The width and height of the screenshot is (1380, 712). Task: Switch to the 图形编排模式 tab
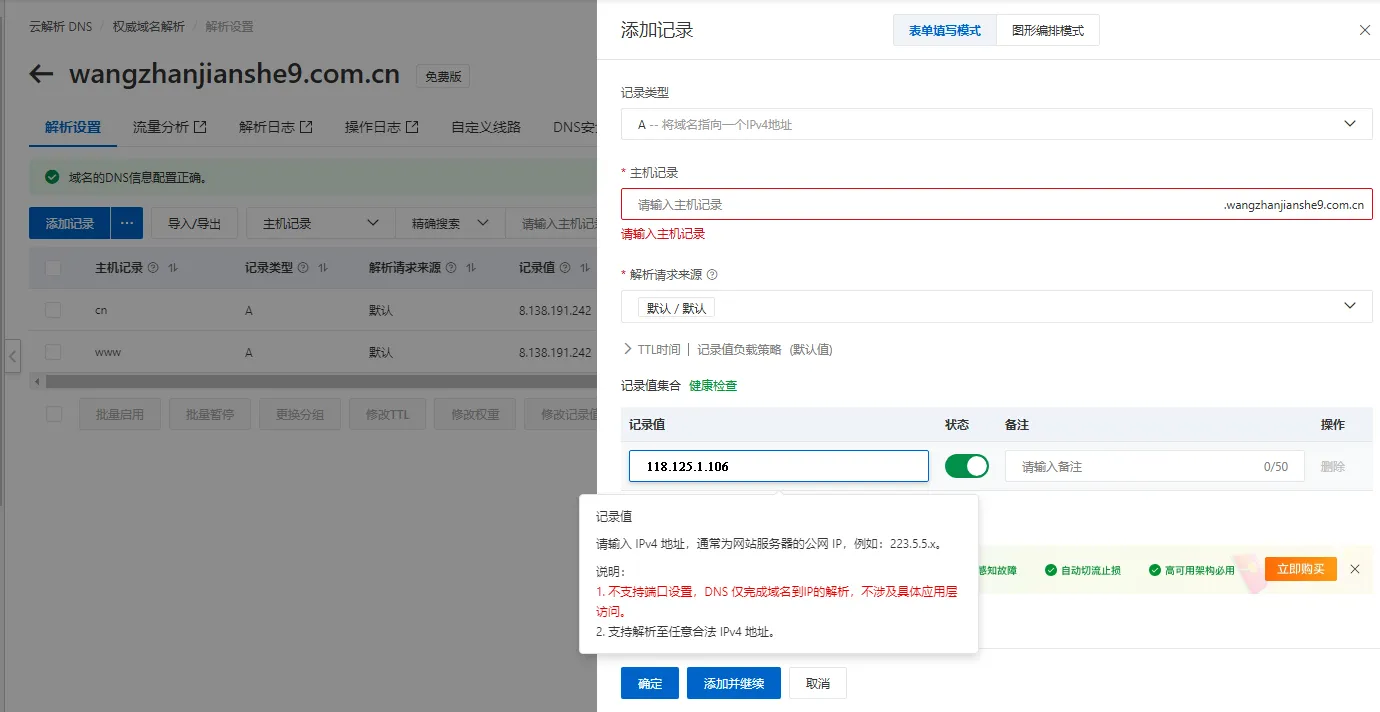(1047, 31)
